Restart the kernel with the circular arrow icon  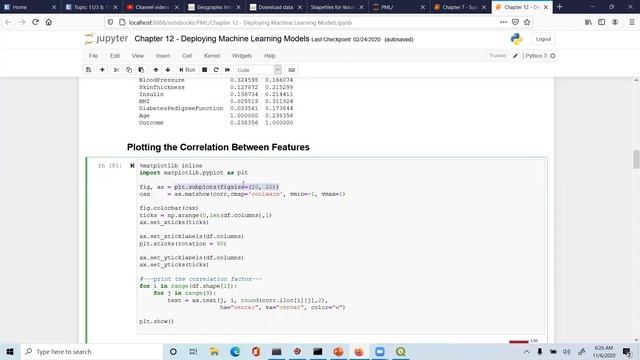(216, 70)
